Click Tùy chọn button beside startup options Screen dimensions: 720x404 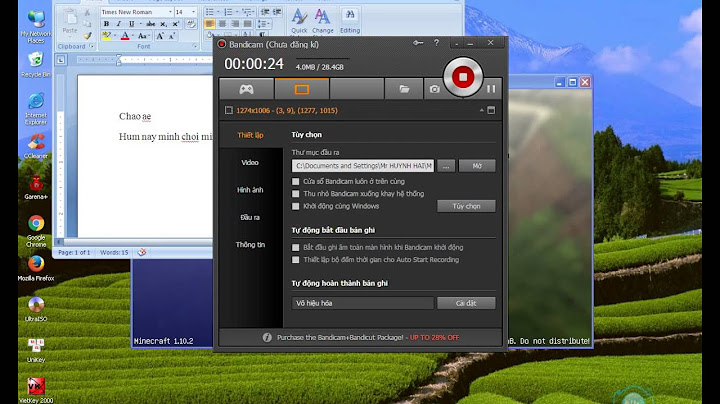466,206
